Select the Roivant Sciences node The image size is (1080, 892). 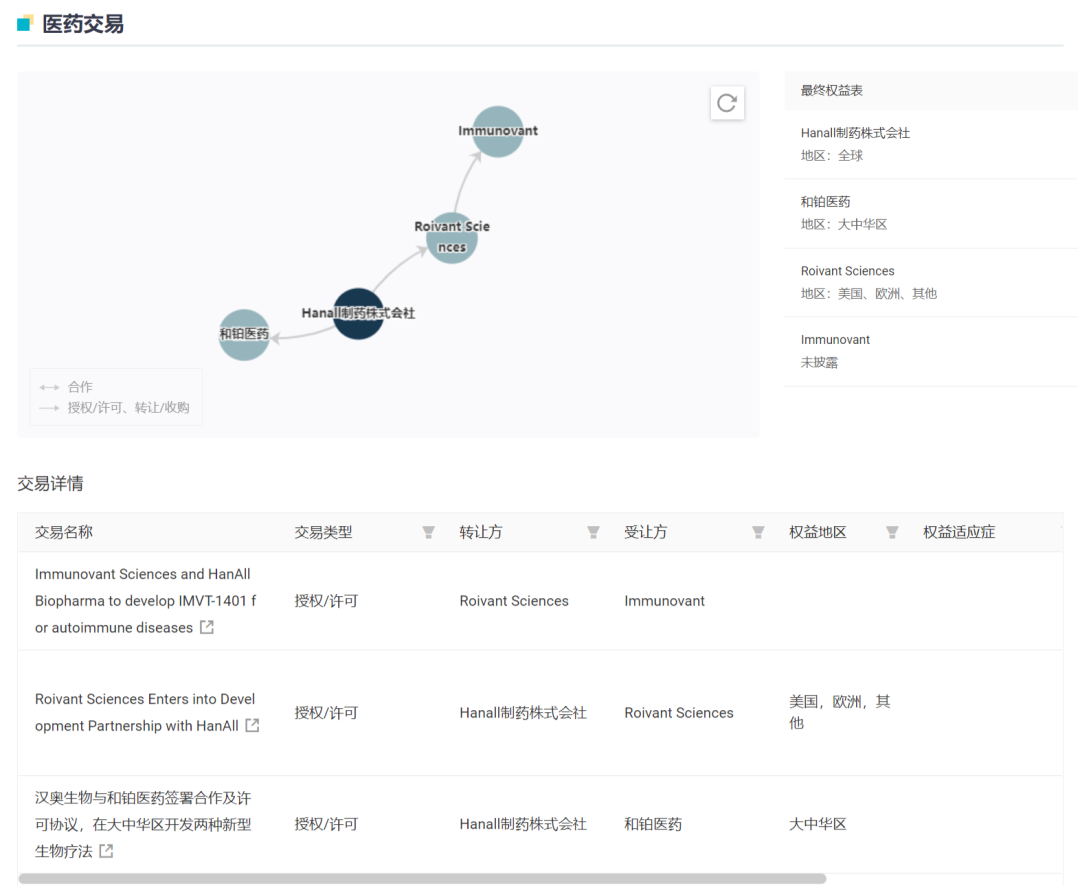click(x=451, y=237)
